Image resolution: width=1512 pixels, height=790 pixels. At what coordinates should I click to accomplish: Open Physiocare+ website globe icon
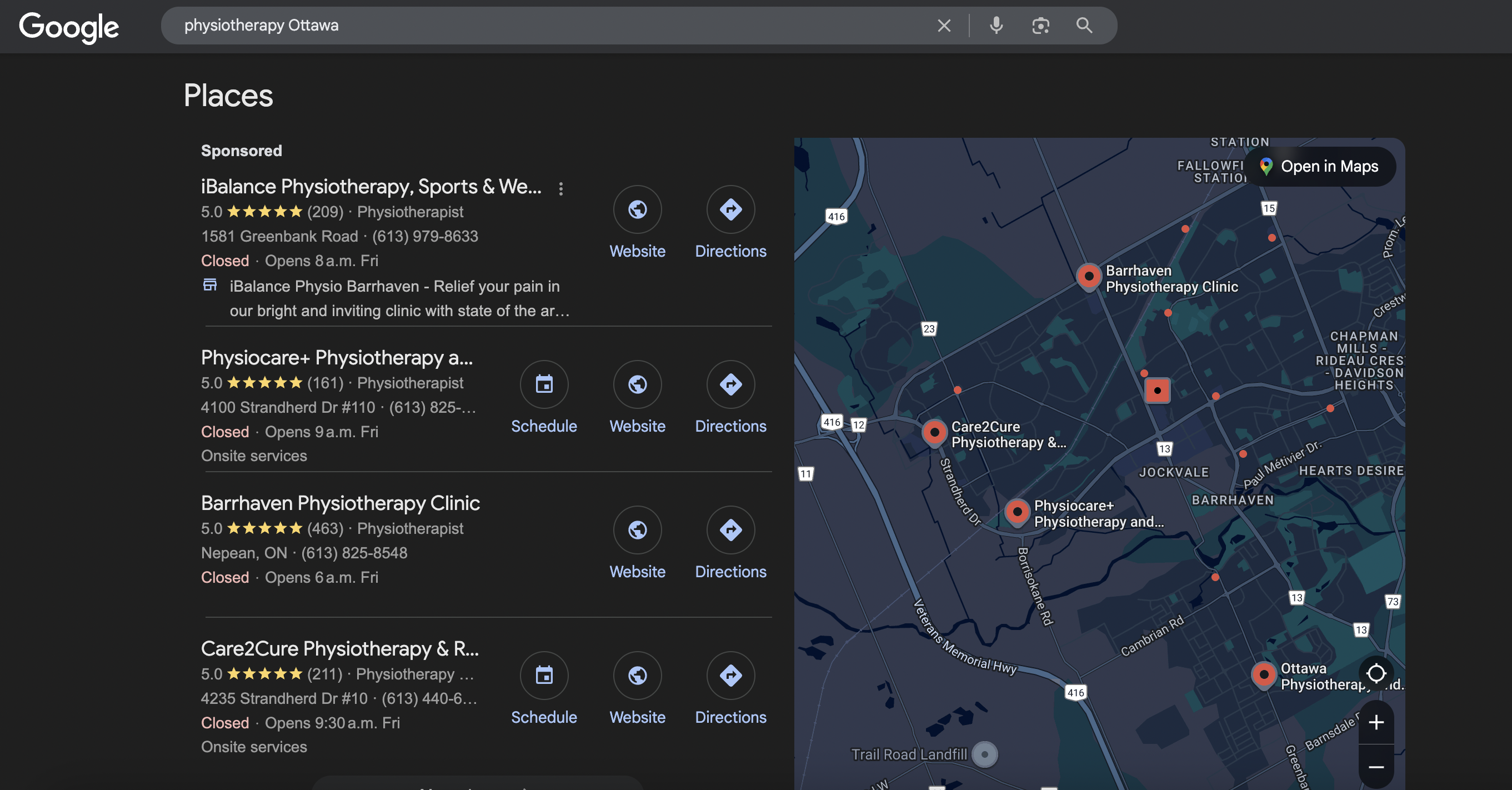[638, 384]
